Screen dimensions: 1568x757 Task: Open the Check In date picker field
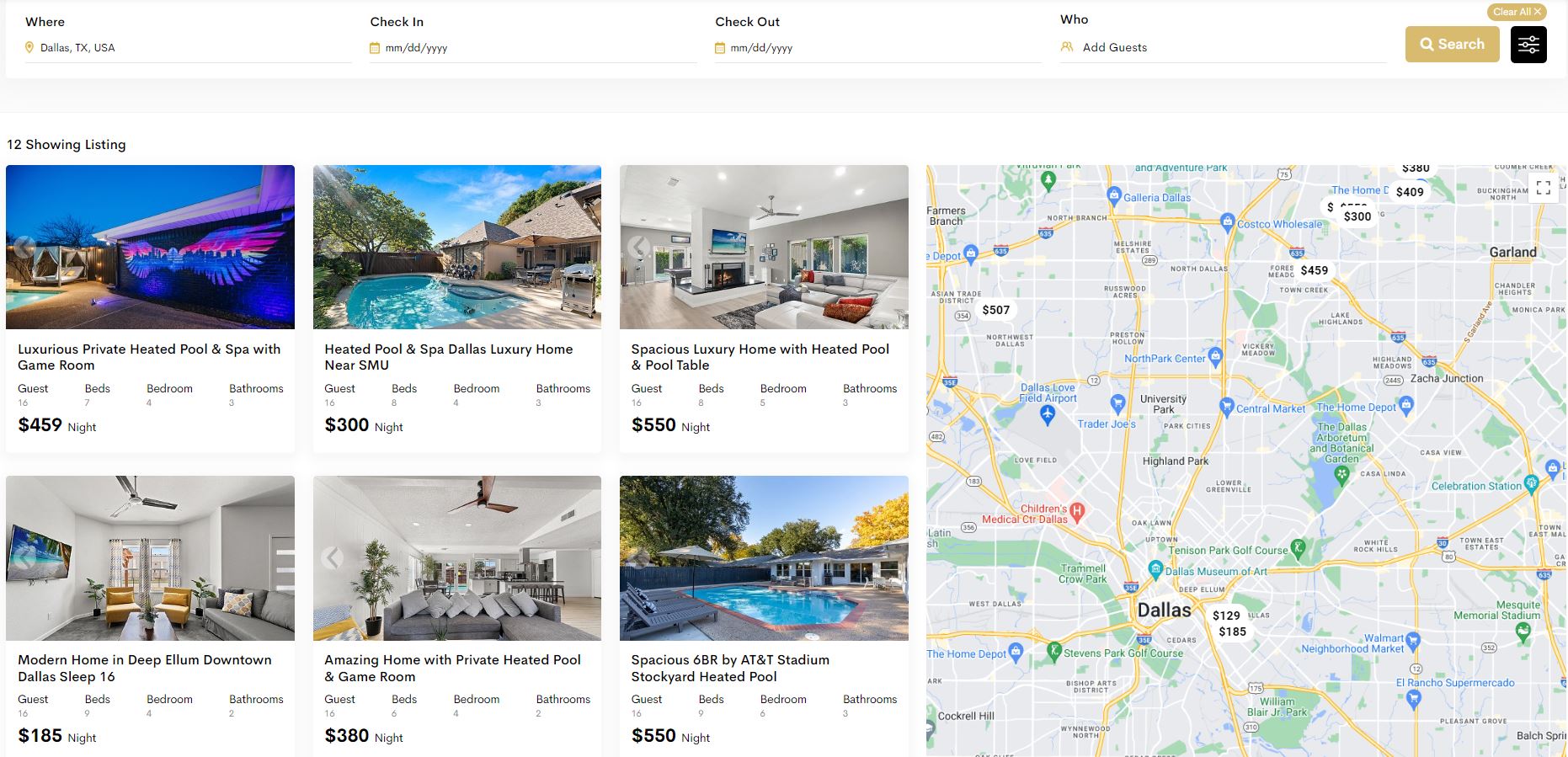pyautogui.click(x=533, y=48)
